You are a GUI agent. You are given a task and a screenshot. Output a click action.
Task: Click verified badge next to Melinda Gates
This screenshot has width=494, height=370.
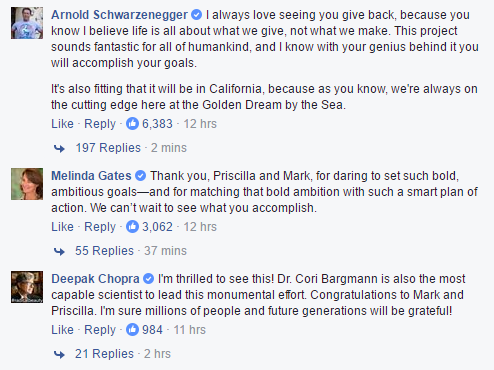141,176
